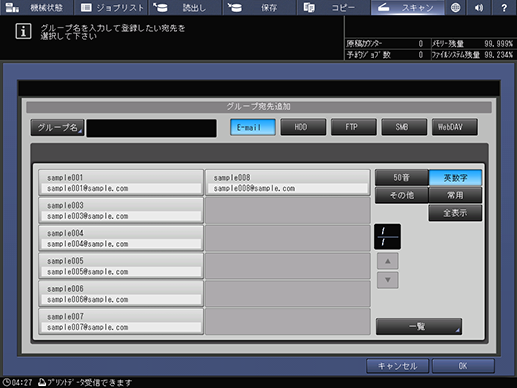This screenshot has height=388, width=517.
Task: Select the sample001 address entry
Action: [121, 183]
